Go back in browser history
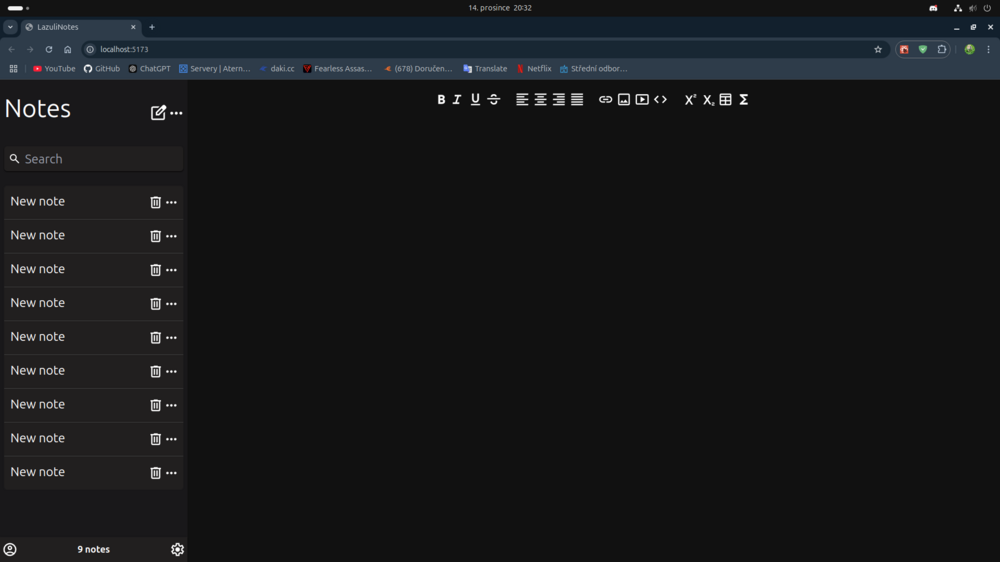This screenshot has height=562, width=1000. (11, 49)
